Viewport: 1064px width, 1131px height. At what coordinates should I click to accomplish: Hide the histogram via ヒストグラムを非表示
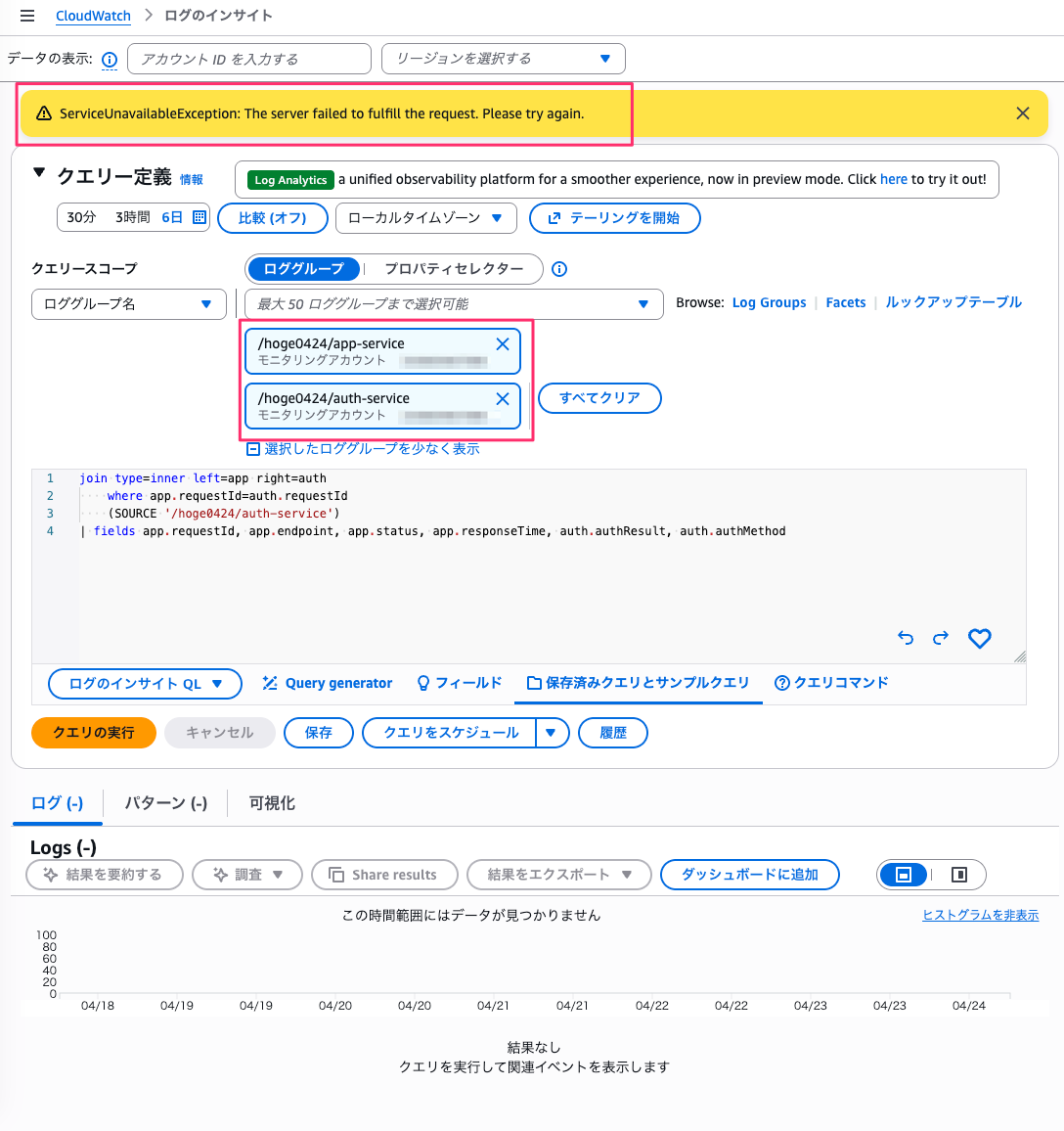point(980,914)
